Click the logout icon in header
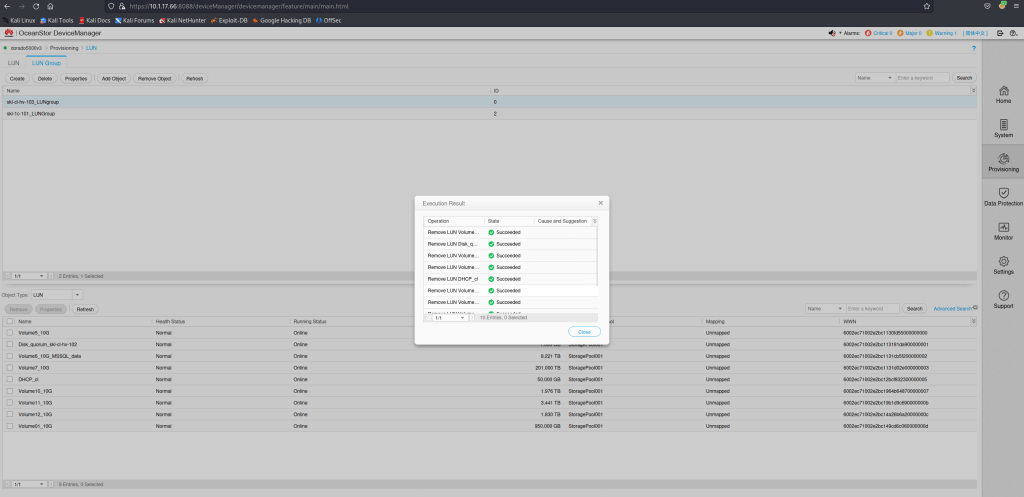The image size is (1024, 497). [1001, 33]
